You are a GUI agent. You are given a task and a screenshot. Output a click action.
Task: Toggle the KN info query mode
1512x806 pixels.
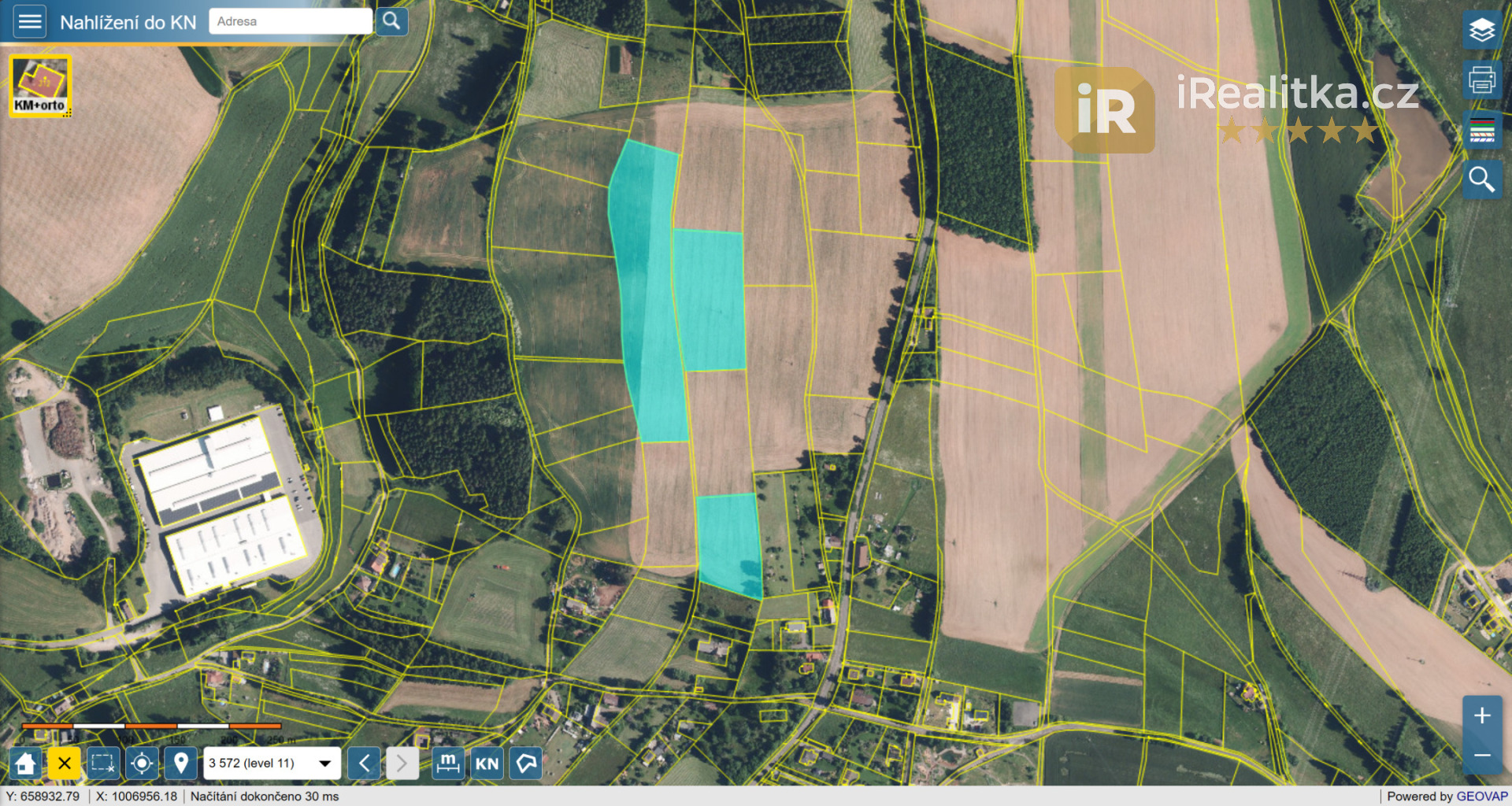[x=487, y=763]
